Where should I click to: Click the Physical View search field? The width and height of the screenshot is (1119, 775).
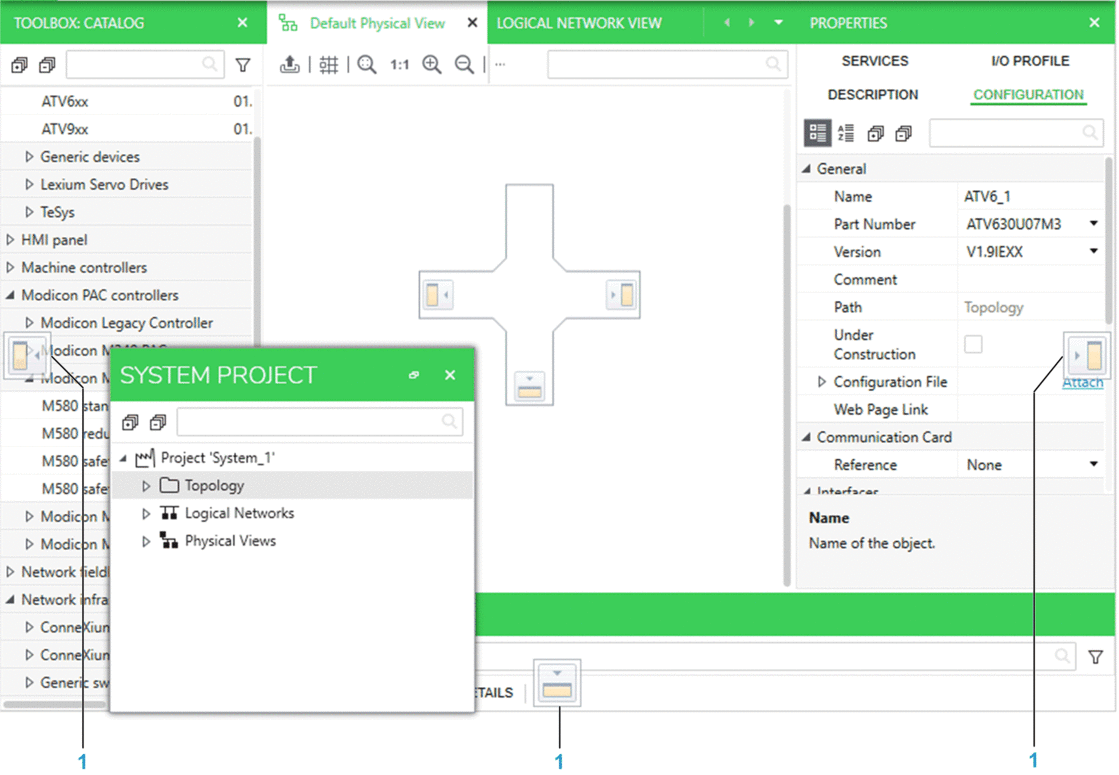668,64
